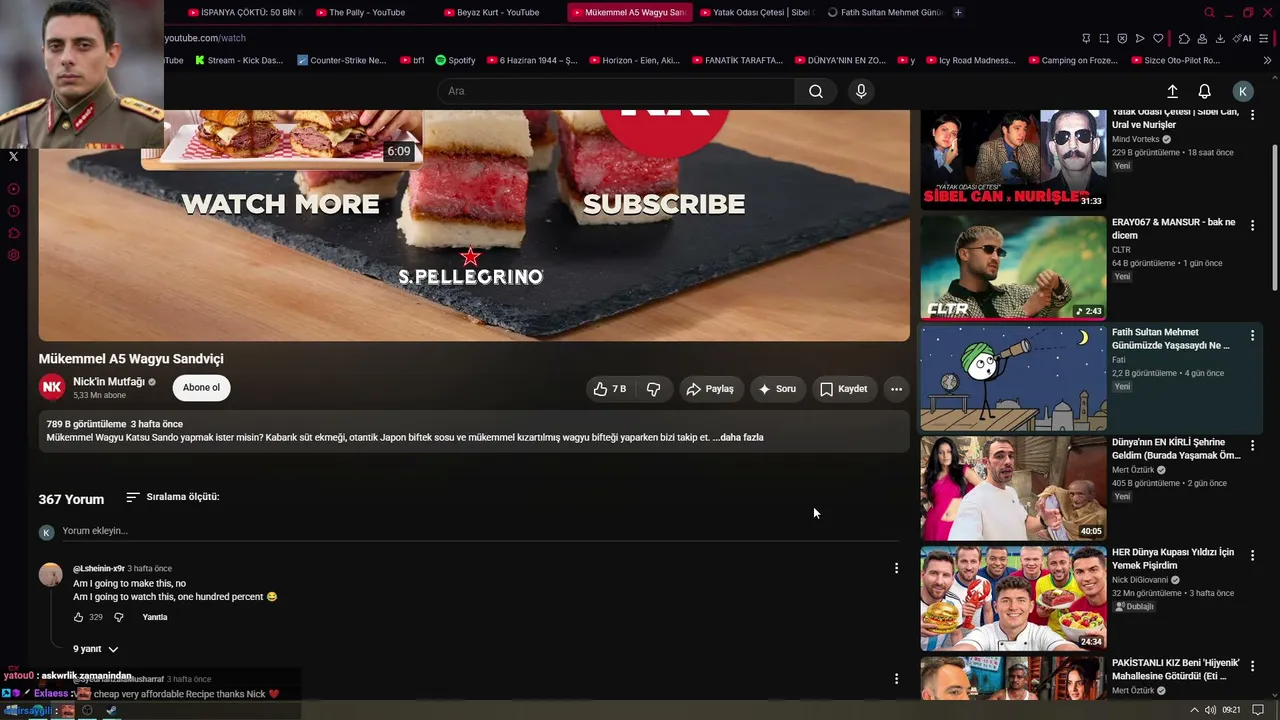
Task: Click "Yanıtla" to reply to the comment
Action: tap(155, 617)
